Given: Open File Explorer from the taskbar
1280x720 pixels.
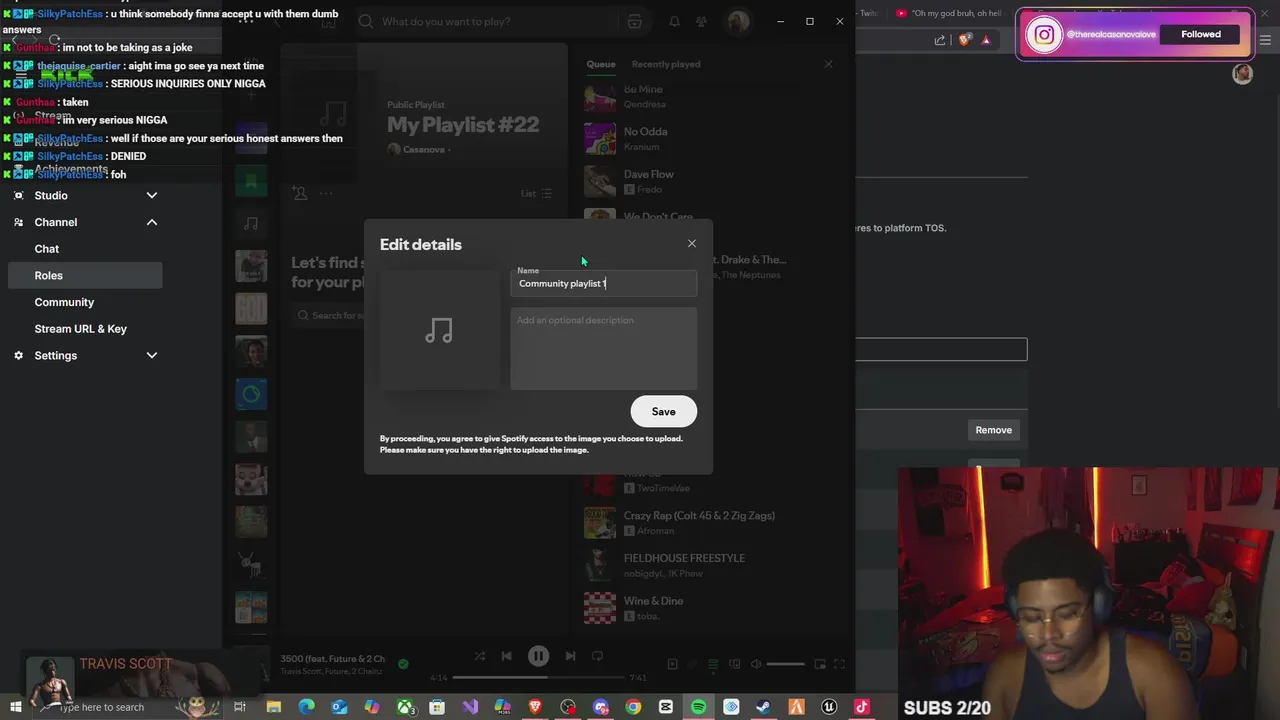Looking at the screenshot, I should (274, 707).
